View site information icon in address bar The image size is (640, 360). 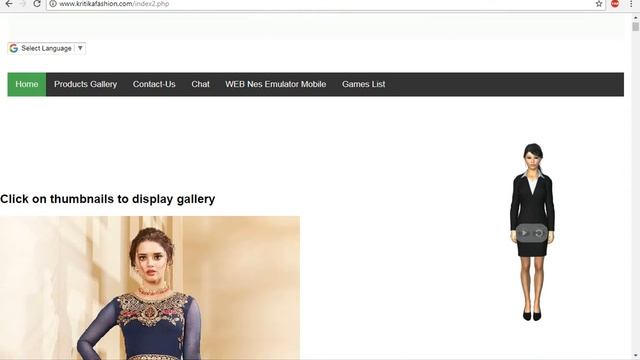pos(53,4)
